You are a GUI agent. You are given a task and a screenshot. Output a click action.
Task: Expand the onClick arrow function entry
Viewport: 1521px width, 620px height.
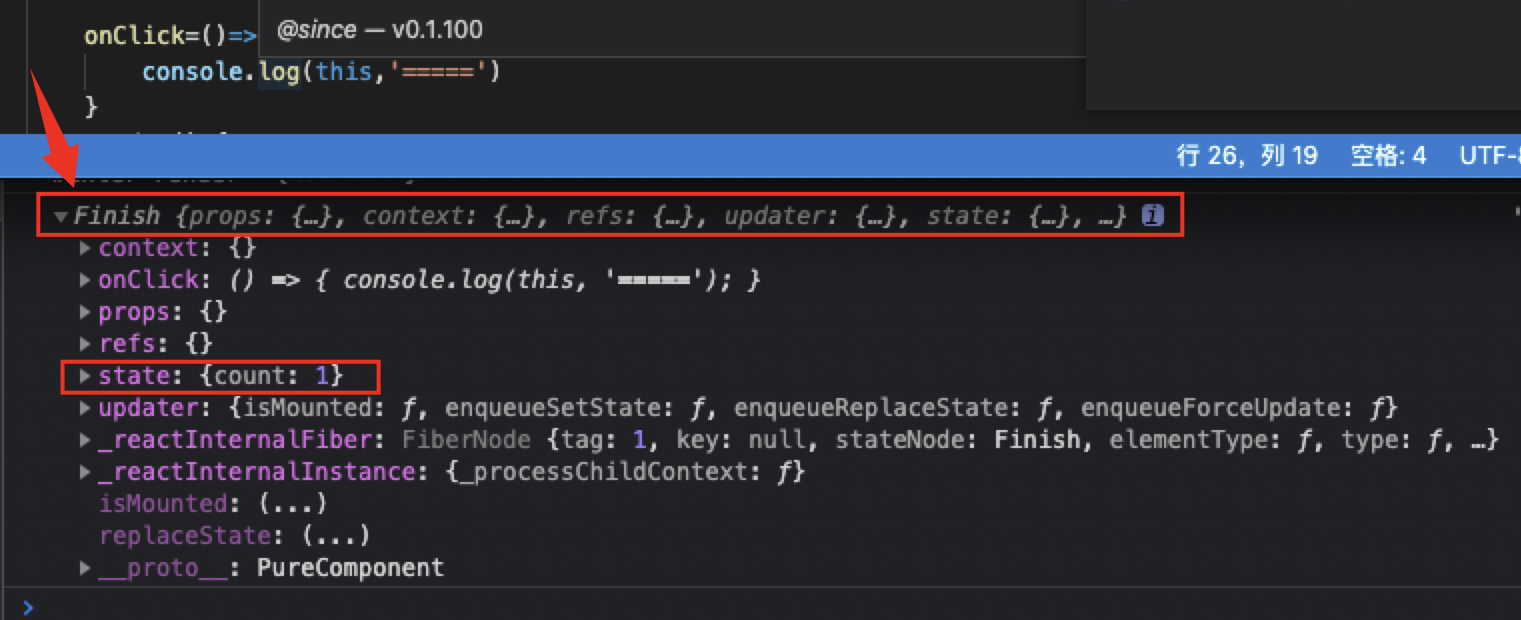(84, 279)
